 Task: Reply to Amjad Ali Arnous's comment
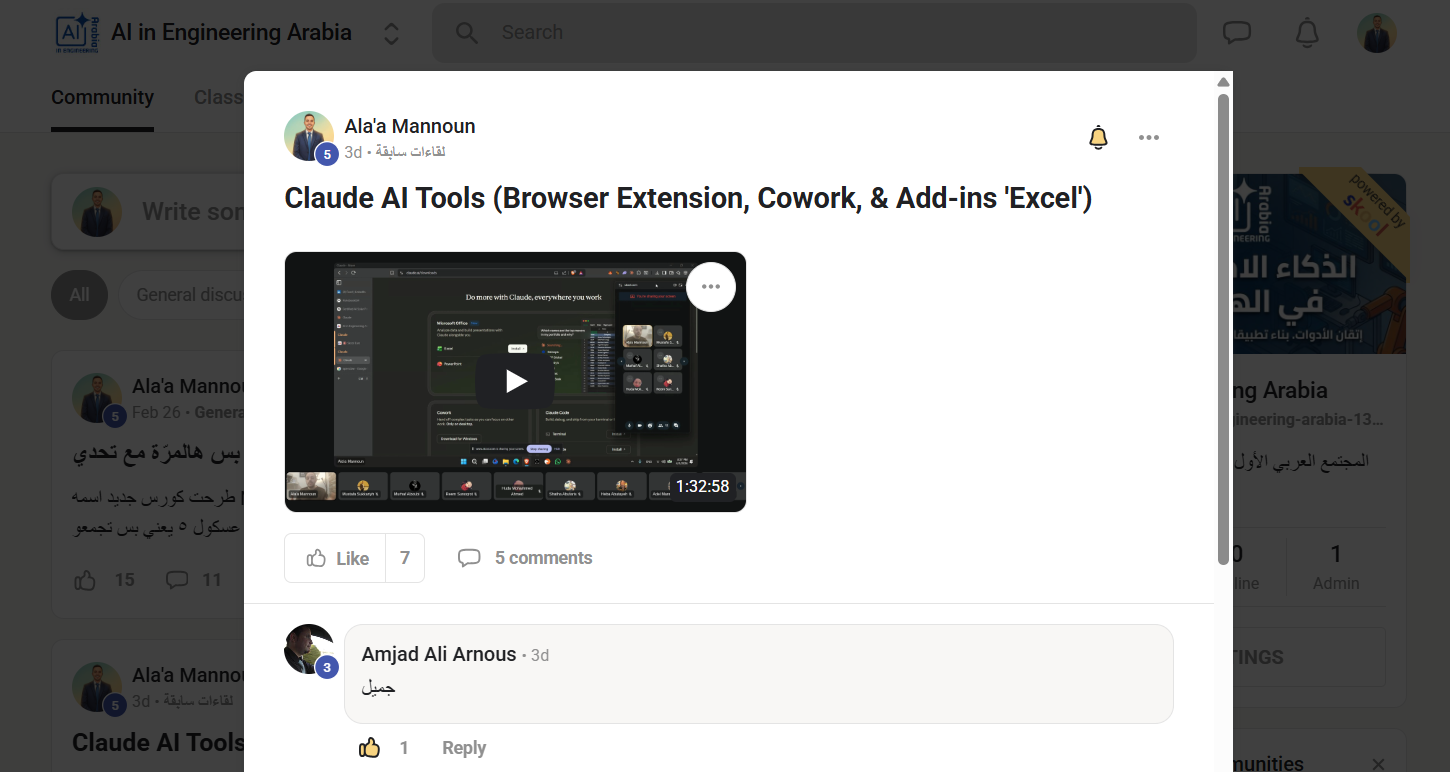point(464,747)
